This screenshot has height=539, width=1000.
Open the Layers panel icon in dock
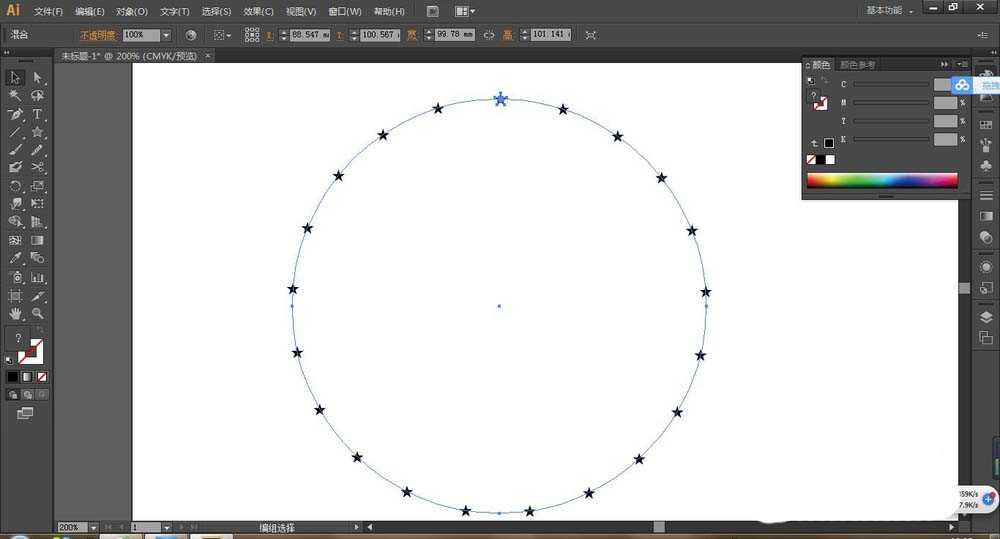pyautogui.click(x=986, y=318)
